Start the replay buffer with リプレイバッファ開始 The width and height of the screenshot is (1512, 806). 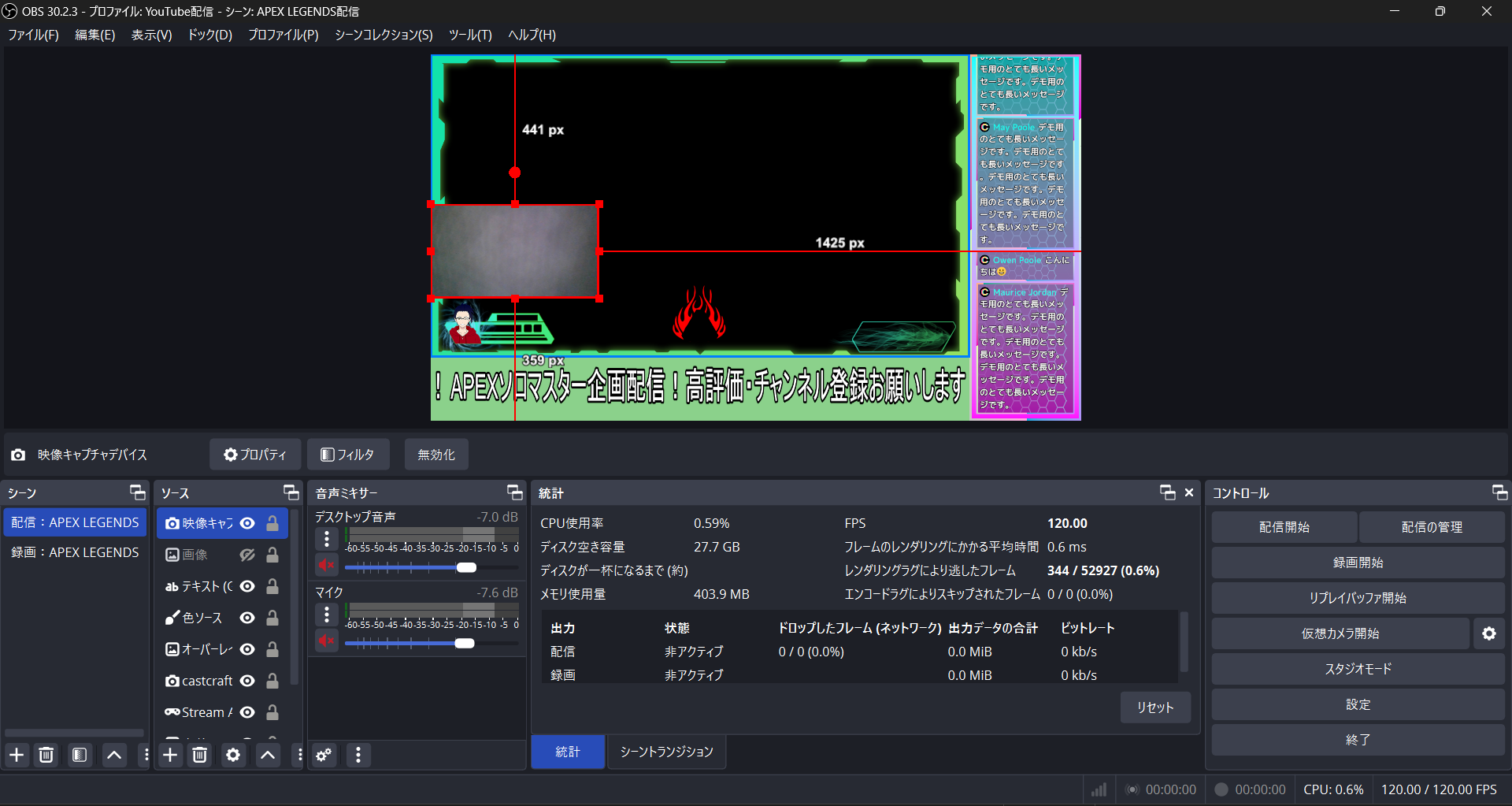click(x=1358, y=598)
